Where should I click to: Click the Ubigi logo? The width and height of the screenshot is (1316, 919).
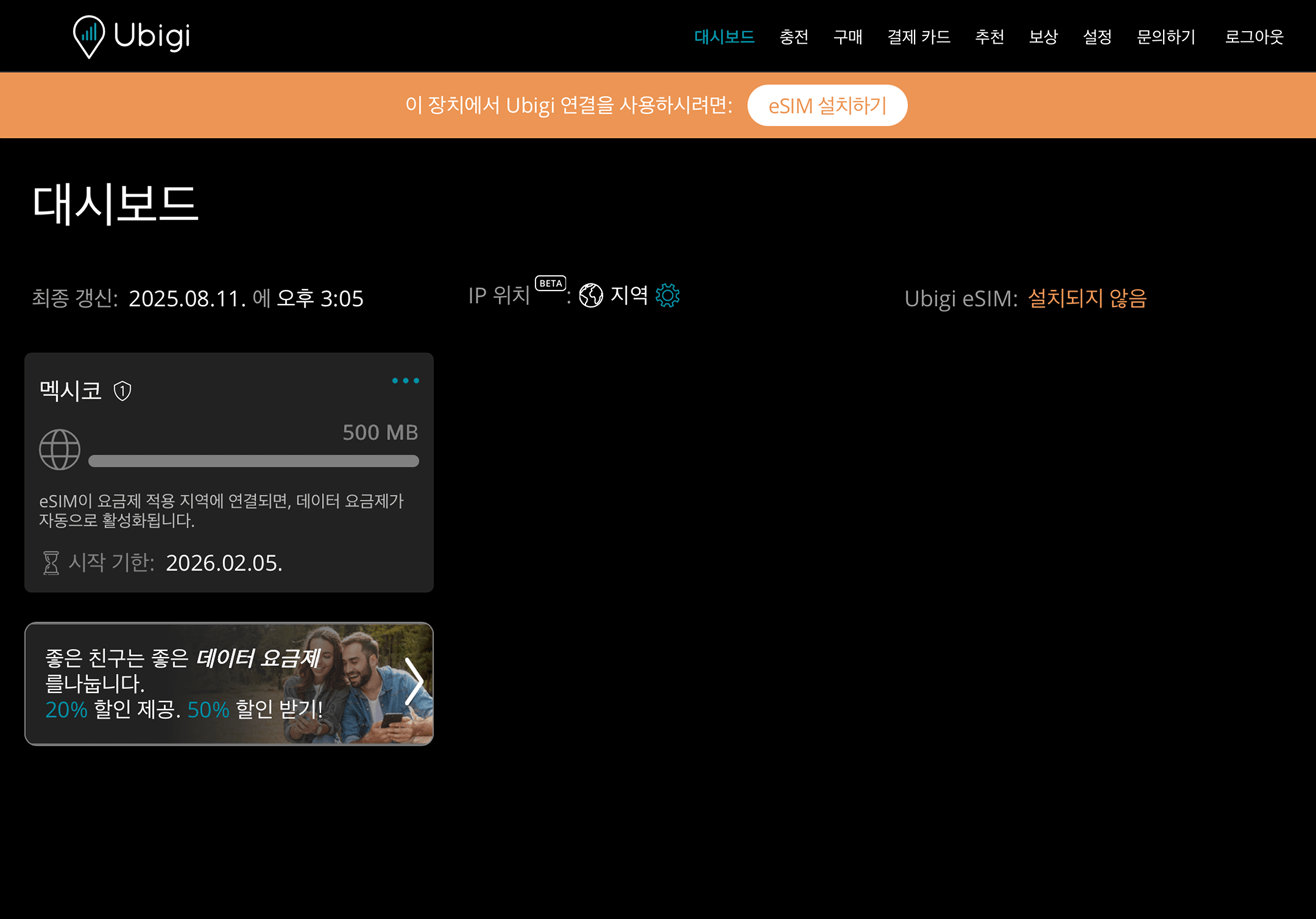tap(131, 37)
